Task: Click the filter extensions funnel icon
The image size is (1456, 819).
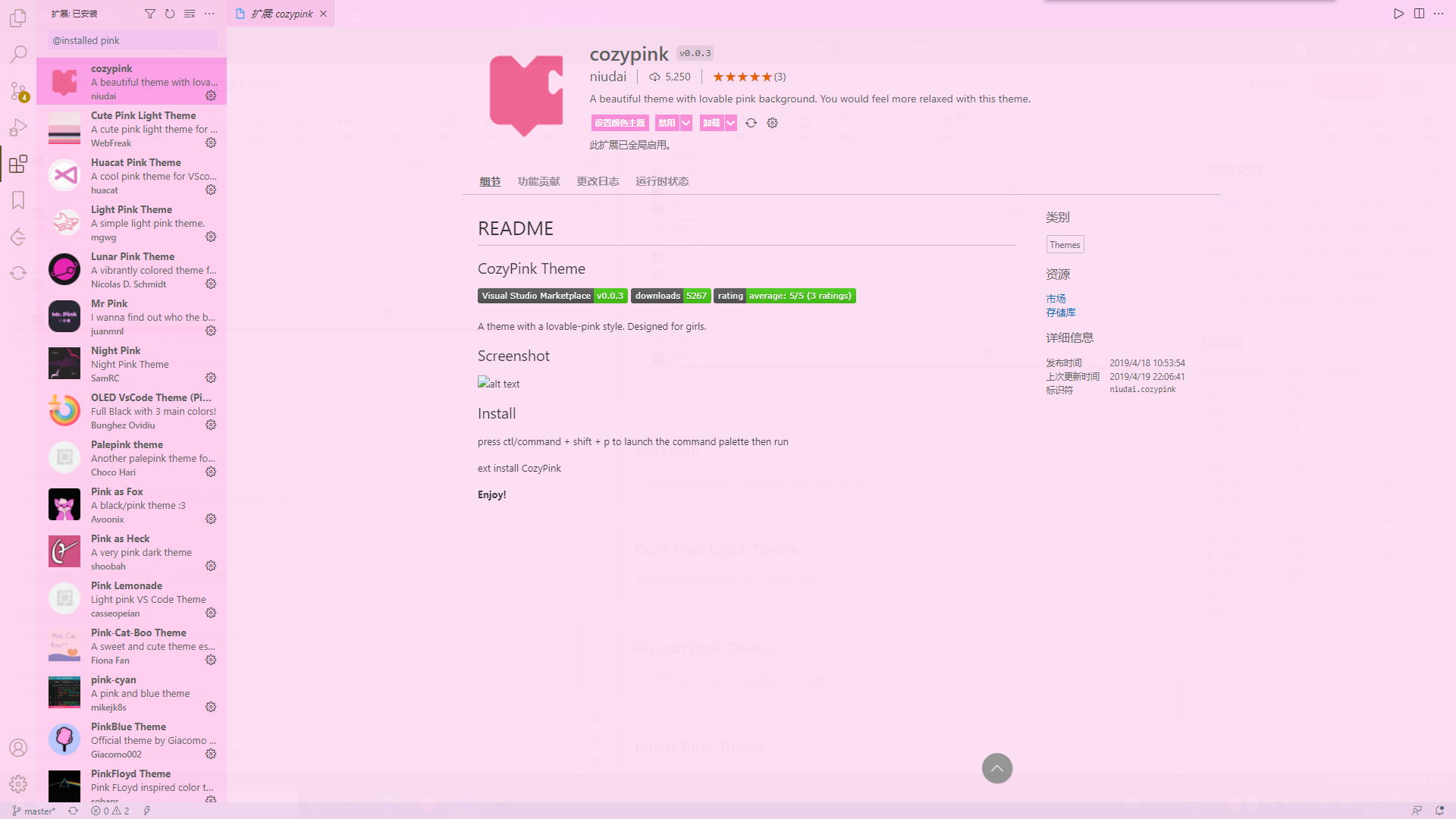Action: (150, 14)
